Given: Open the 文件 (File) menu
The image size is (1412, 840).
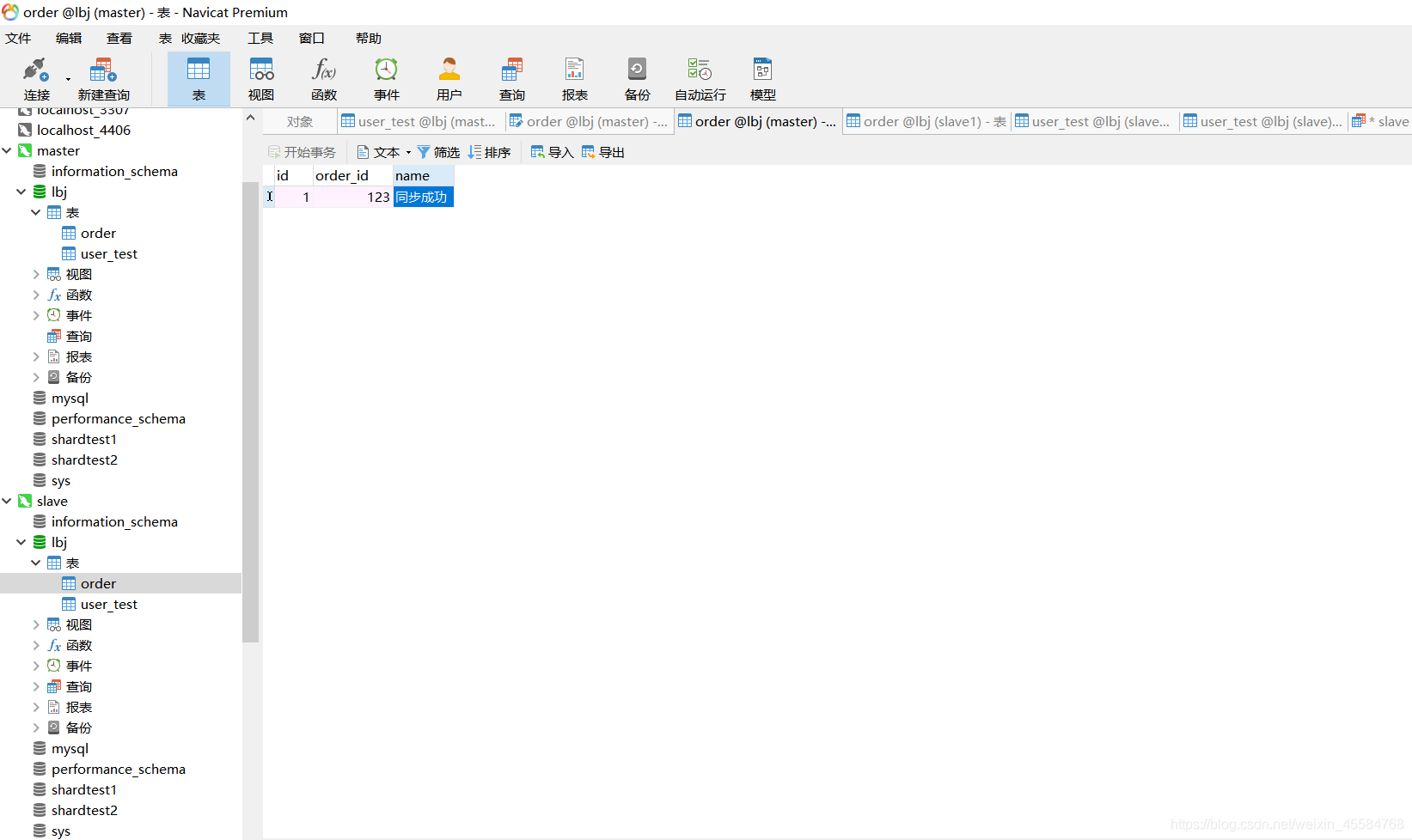Looking at the screenshot, I should [x=18, y=38].
